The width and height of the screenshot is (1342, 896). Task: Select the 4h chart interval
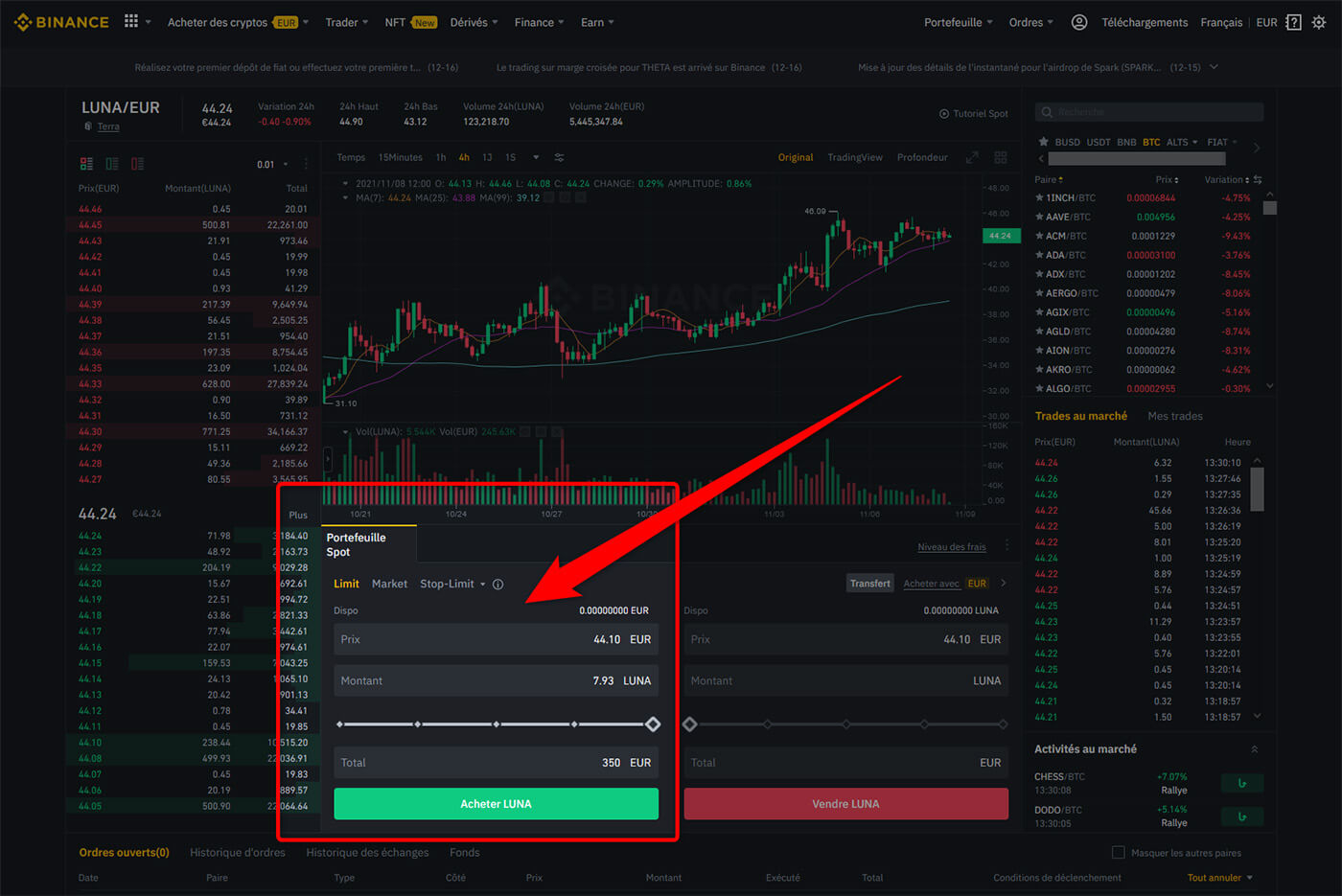pyautogui.click(x=464, y=157)
